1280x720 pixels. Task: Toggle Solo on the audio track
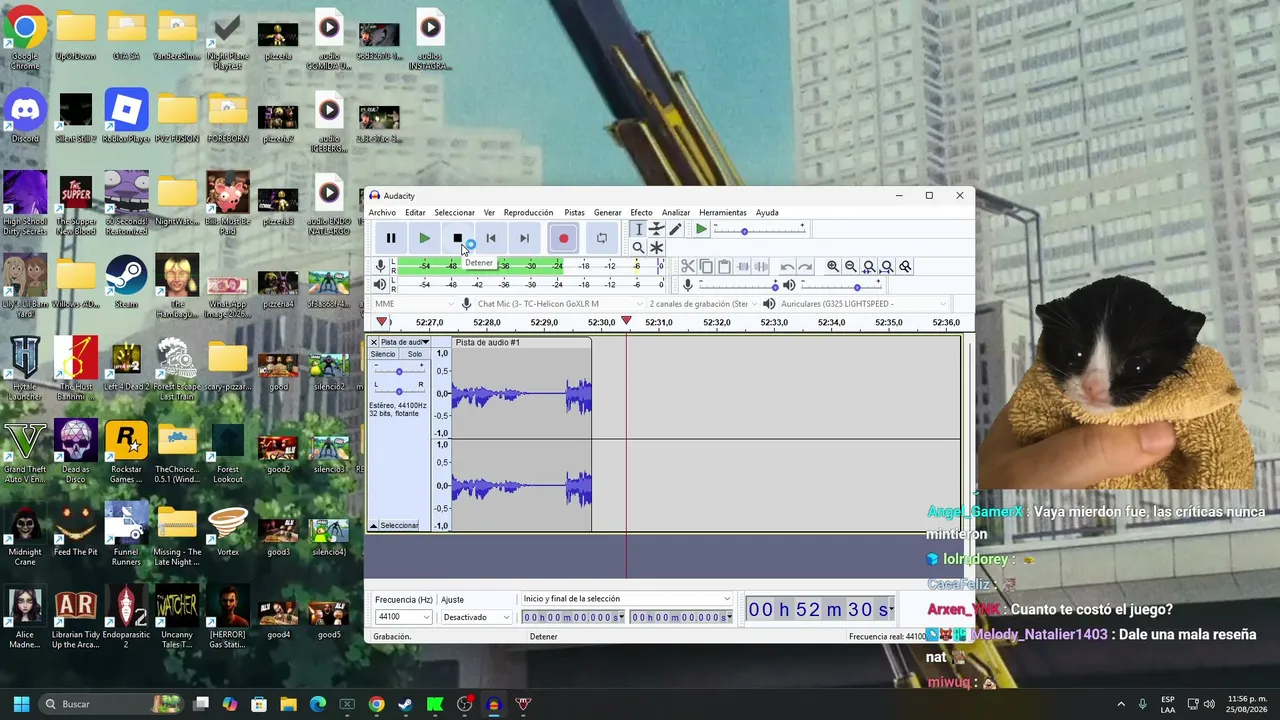coord(414,354)
